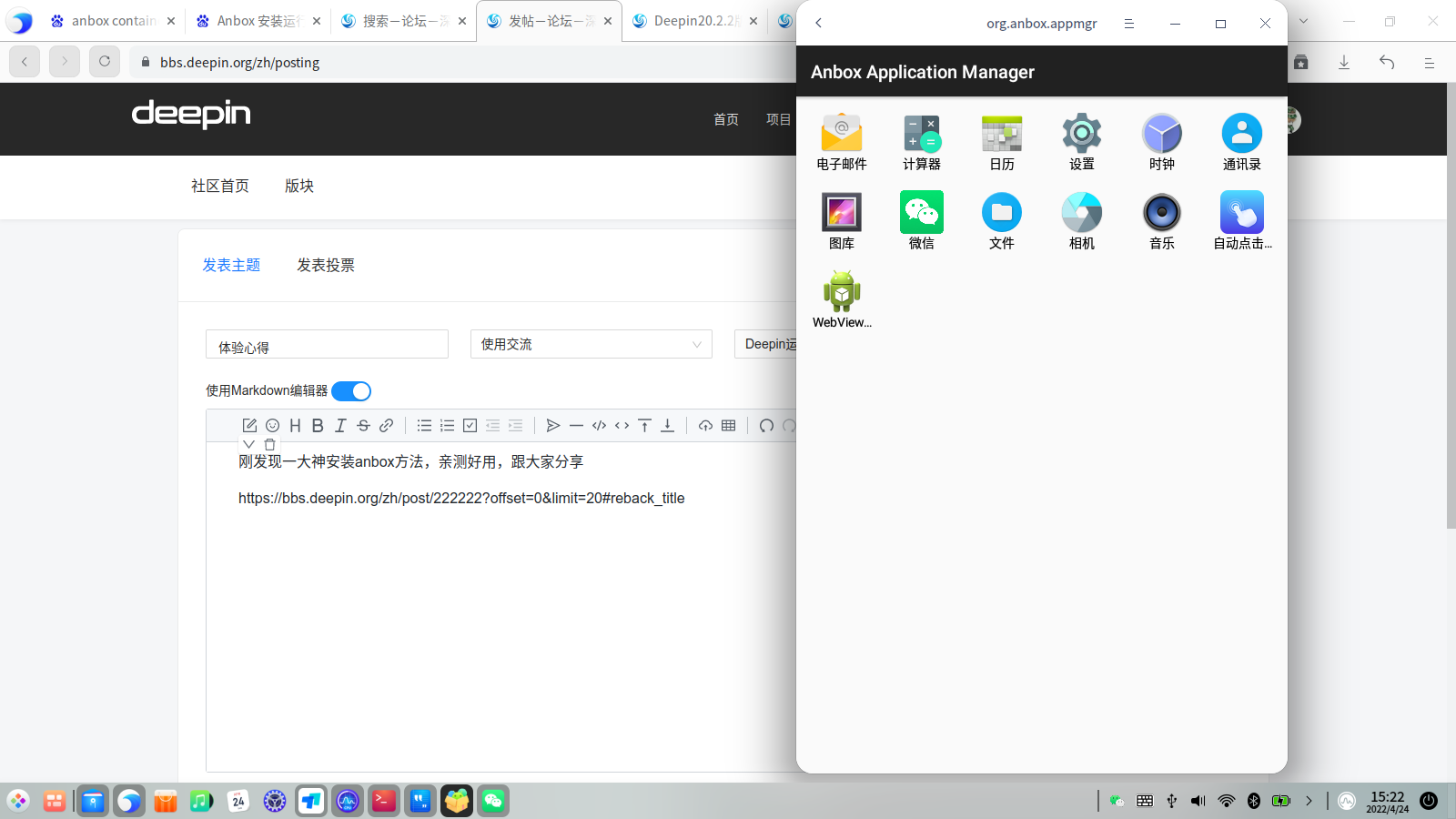Expand the small chevron under editor toolbar
Viewport: 1456px width, 819px height.
tap(248, 444)
